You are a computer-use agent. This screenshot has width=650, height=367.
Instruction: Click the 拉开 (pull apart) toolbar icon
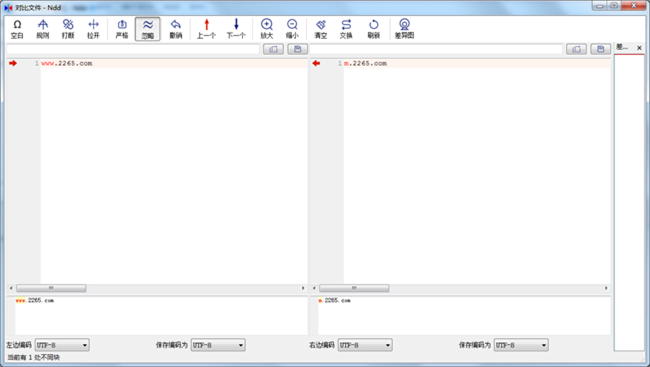[93, 29]
